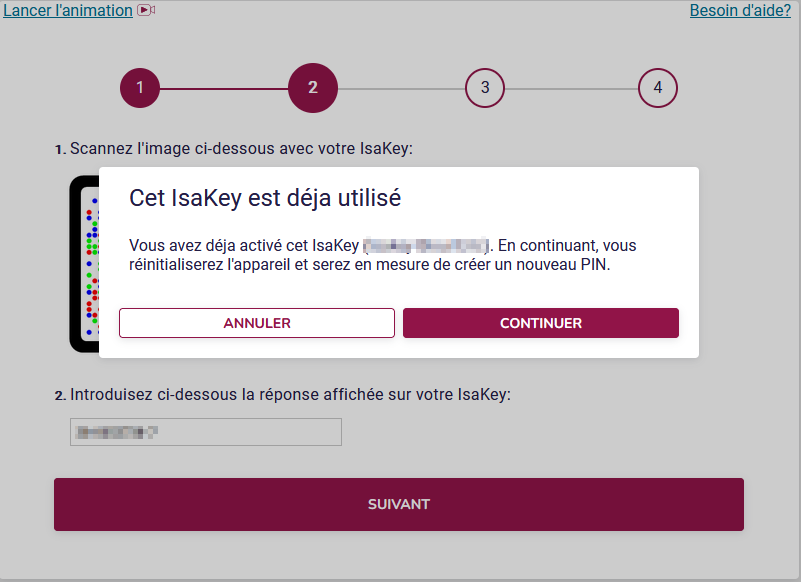The width and height of the screenshot is (801, 582).
Task: Click the black frame of the scan image
Action: (x=75, y=264)
